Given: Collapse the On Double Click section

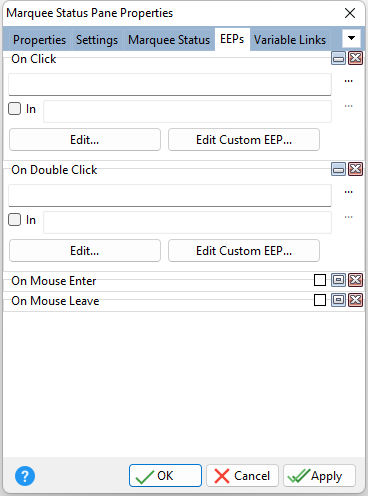Looking at the screenshot, I should pos(338,169).
